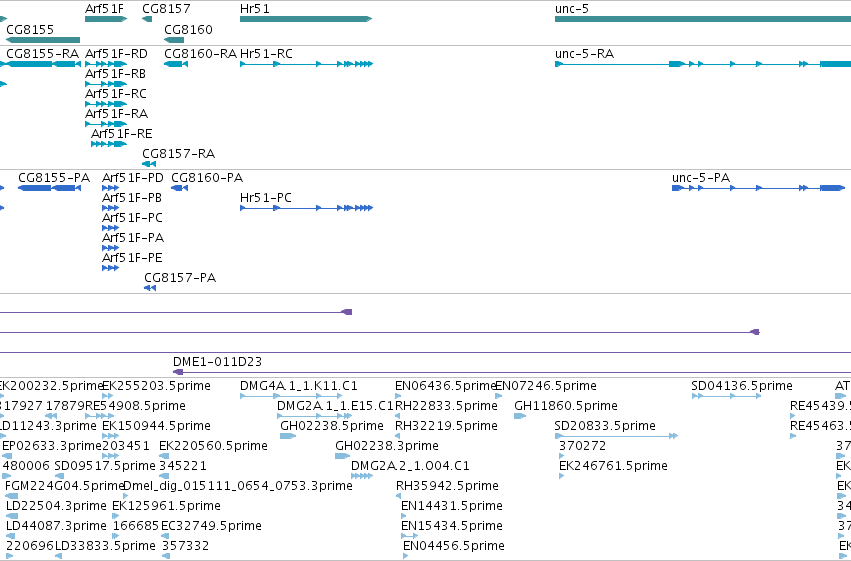Select EST EC32749.5prime
The image size is (851, 561).
pyautogui.click(x=165, y=537)
